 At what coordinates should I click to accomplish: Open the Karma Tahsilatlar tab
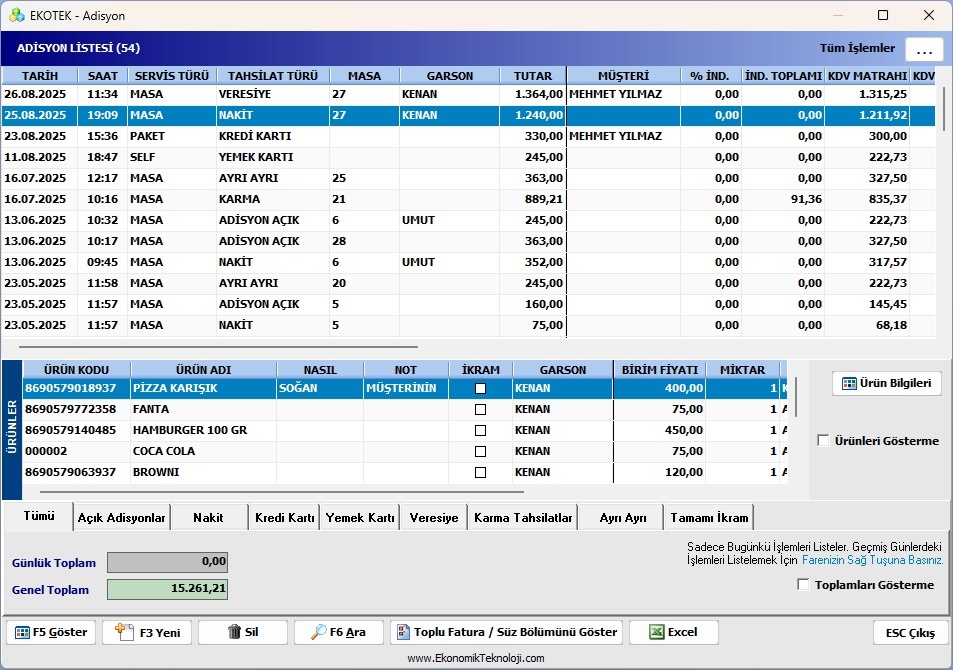coord(523,517)
